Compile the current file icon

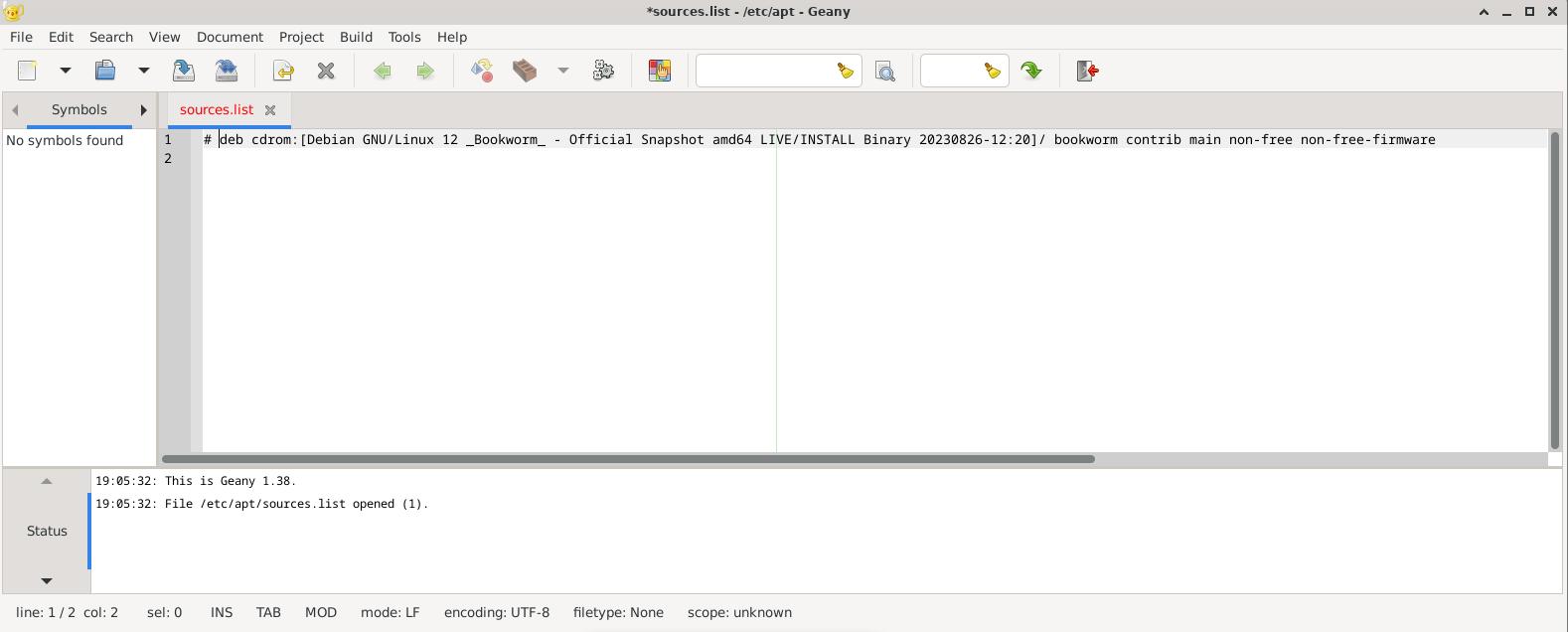coord(482,71)
